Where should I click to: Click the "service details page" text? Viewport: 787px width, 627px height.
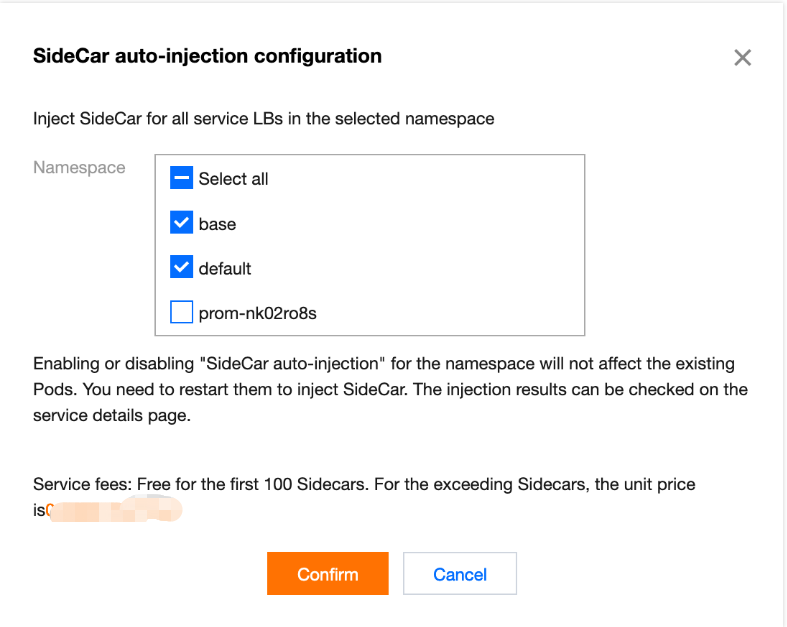pyautogui.click(x=111, y=416)
